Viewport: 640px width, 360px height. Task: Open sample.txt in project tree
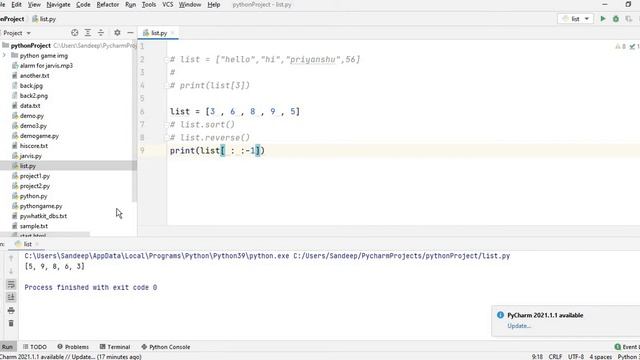point(33,226)
